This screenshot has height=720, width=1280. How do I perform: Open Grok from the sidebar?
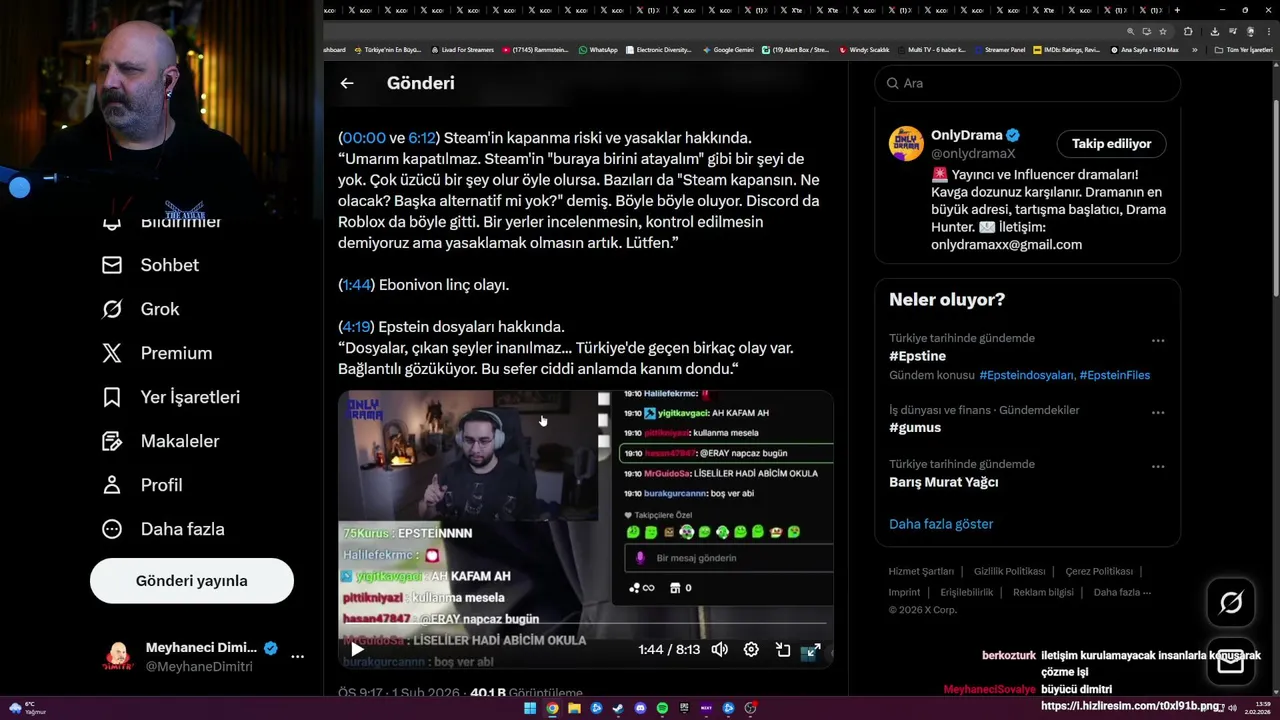coord(141,309)
